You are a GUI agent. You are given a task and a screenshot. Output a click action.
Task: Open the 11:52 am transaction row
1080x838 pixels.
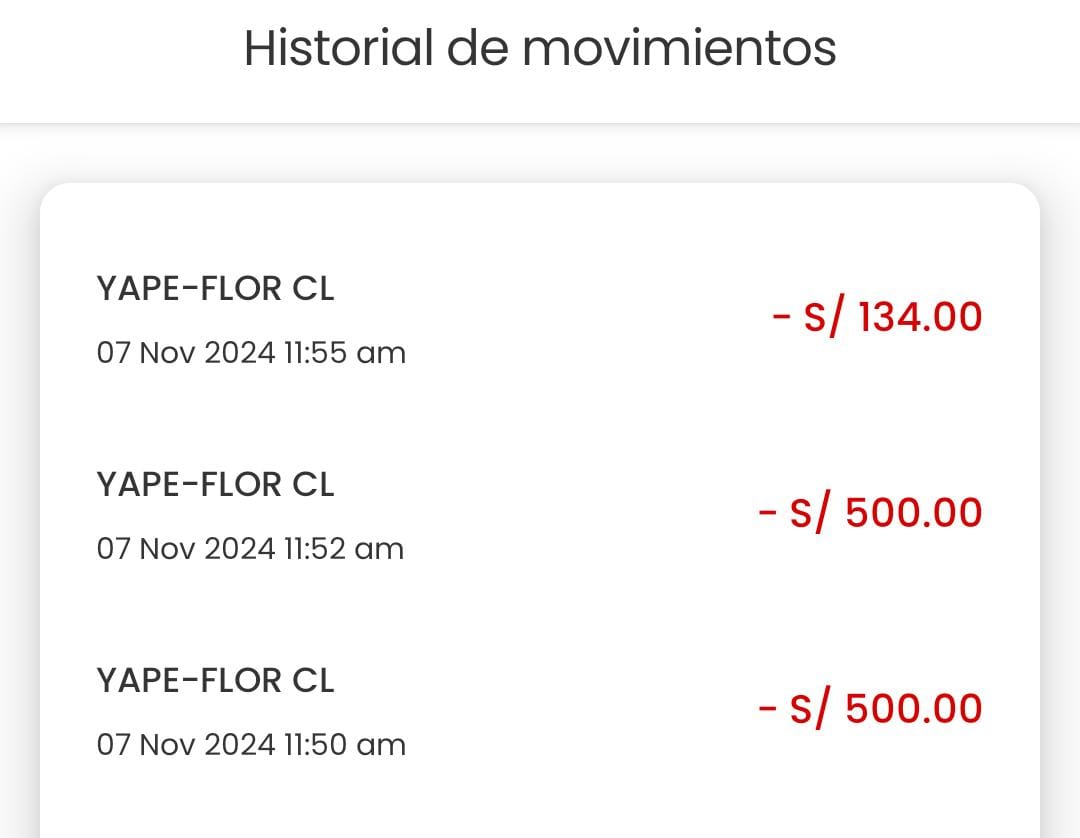pyautogui.click(x=540, y=516)
